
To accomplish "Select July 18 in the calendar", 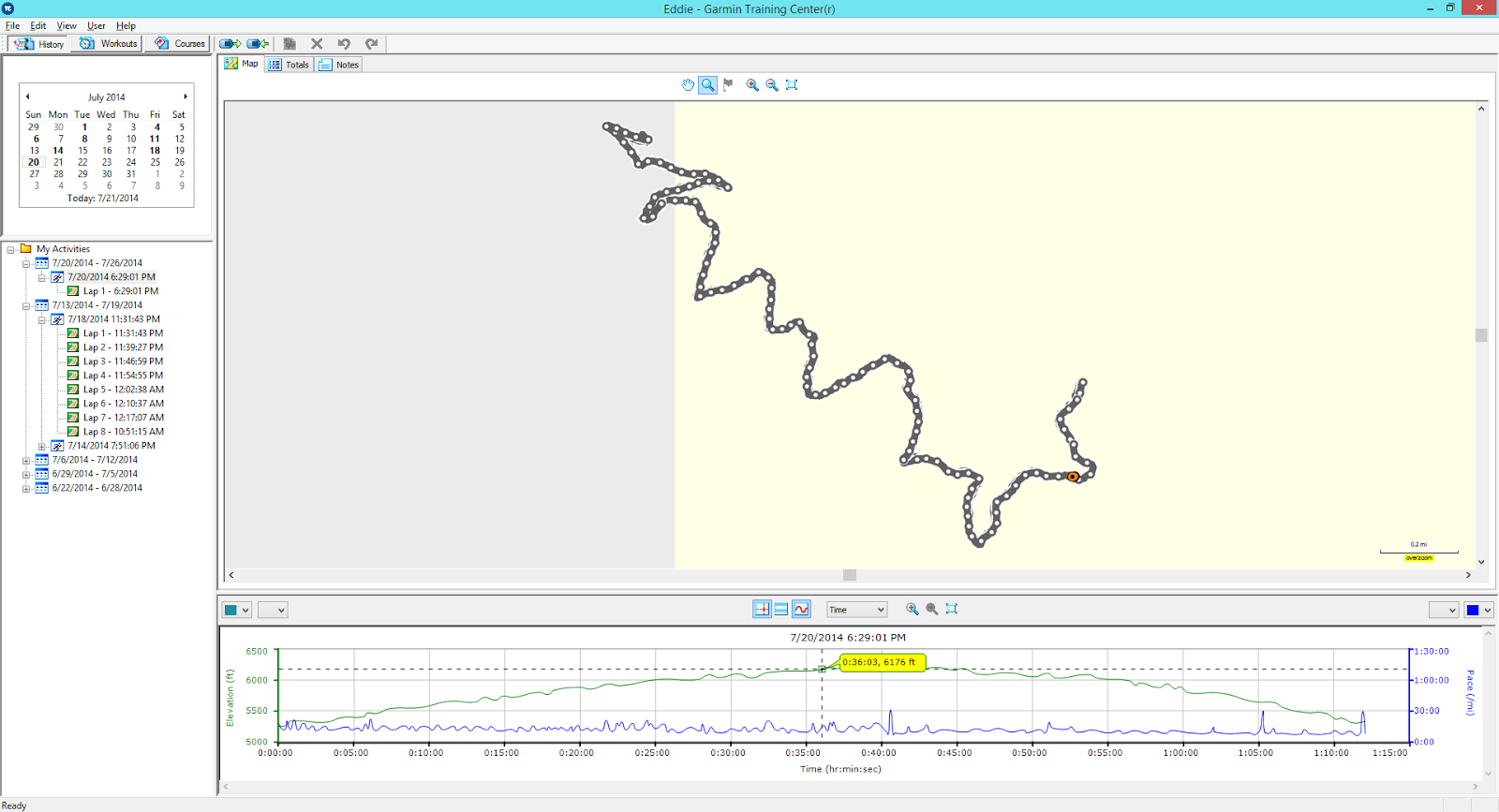I will (156, 151).
